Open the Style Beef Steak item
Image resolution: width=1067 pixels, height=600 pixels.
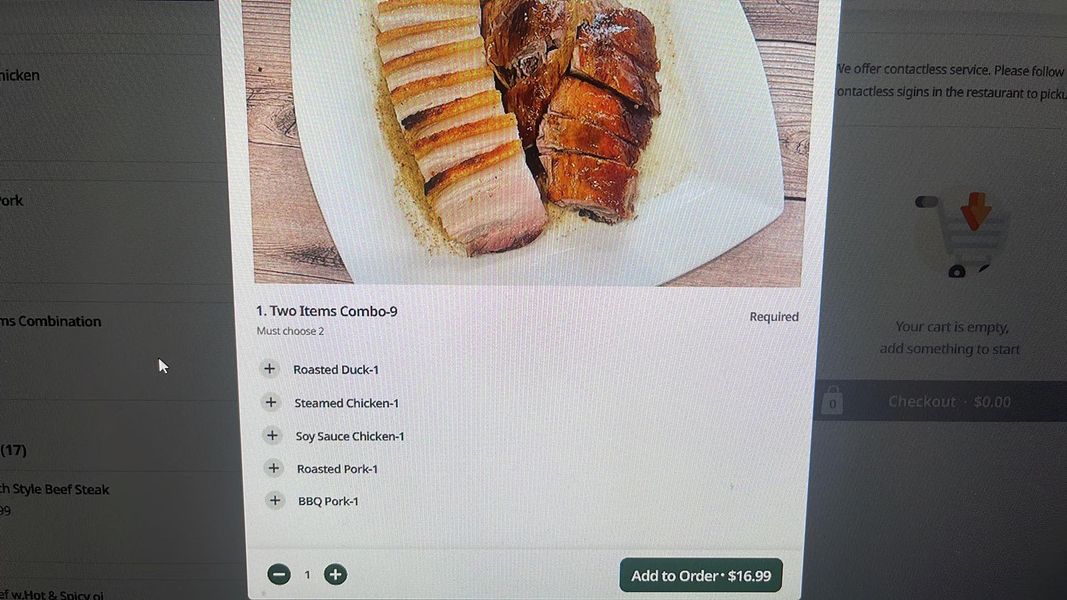pos(54,489)
